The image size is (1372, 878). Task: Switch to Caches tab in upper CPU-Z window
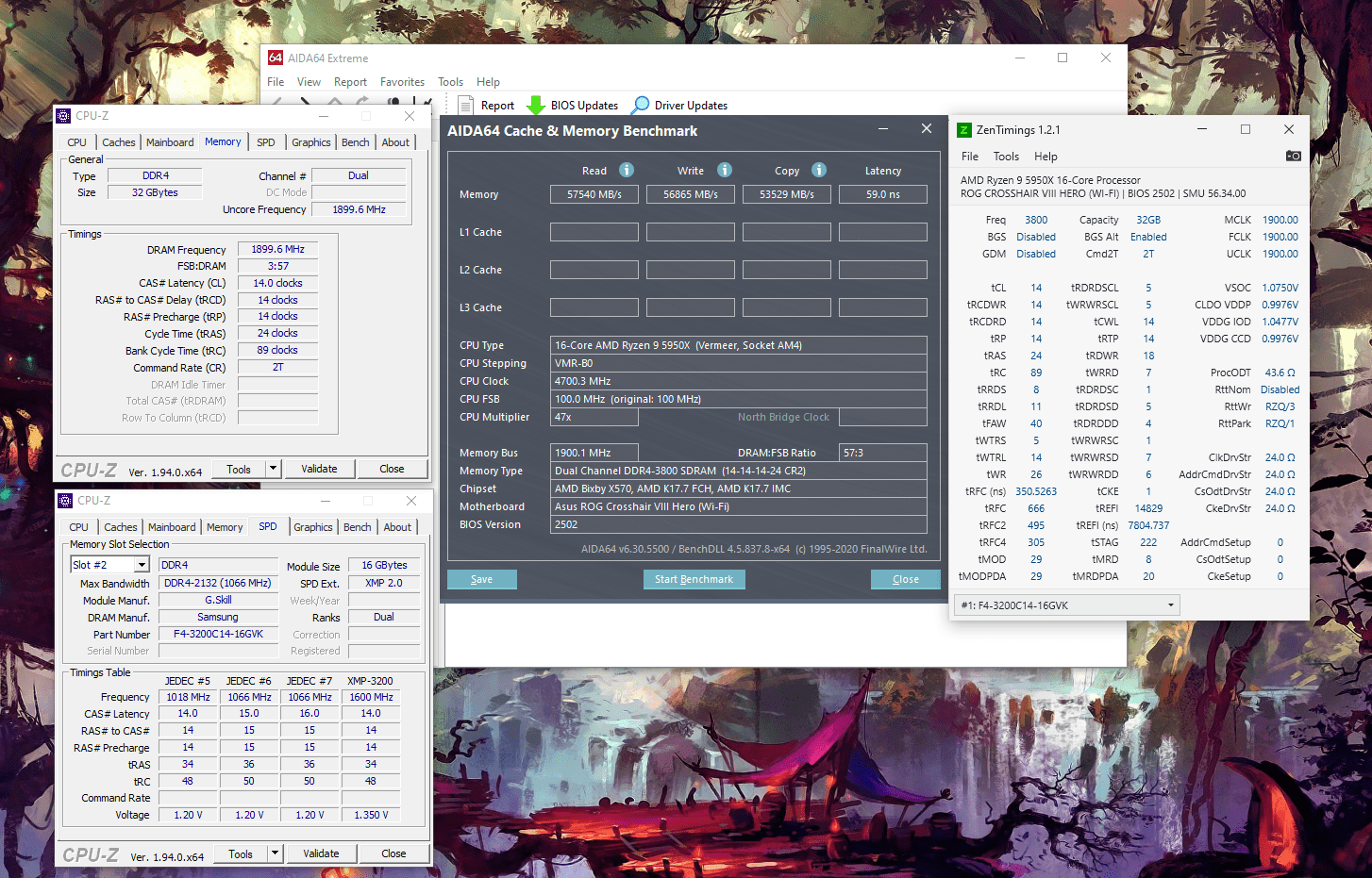pos(119,142)
